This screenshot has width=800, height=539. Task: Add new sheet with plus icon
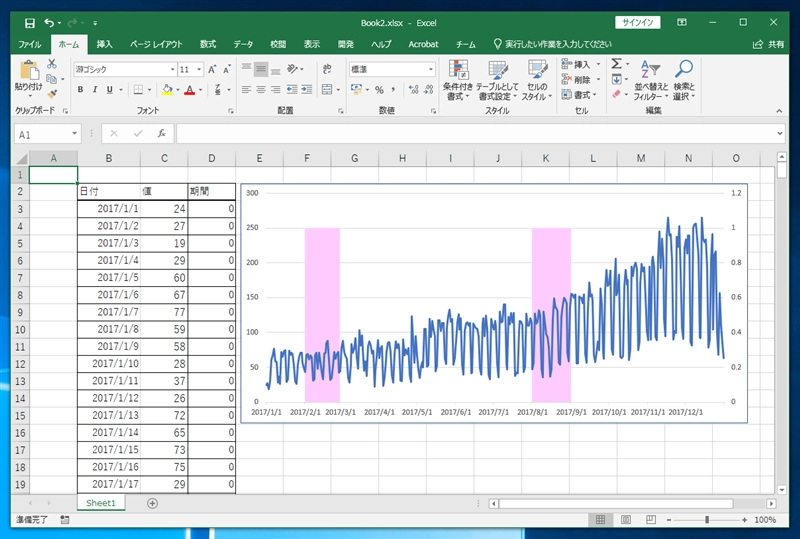pyautogui.click(x=152, y=503)
